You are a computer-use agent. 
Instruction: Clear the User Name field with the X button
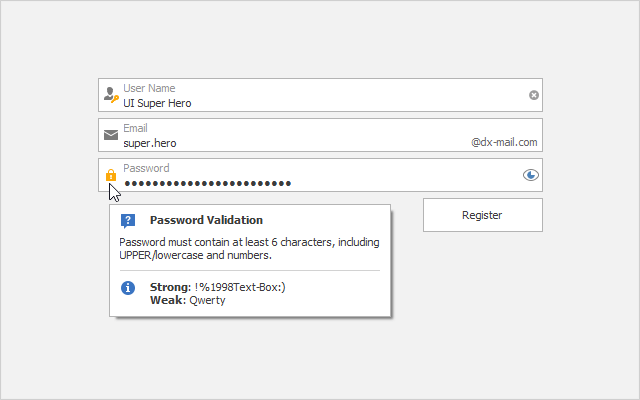(x=534, y=95)
